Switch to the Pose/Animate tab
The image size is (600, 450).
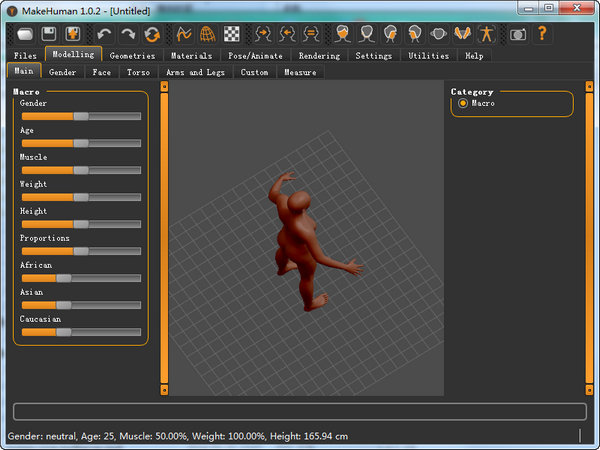[255, 56]
